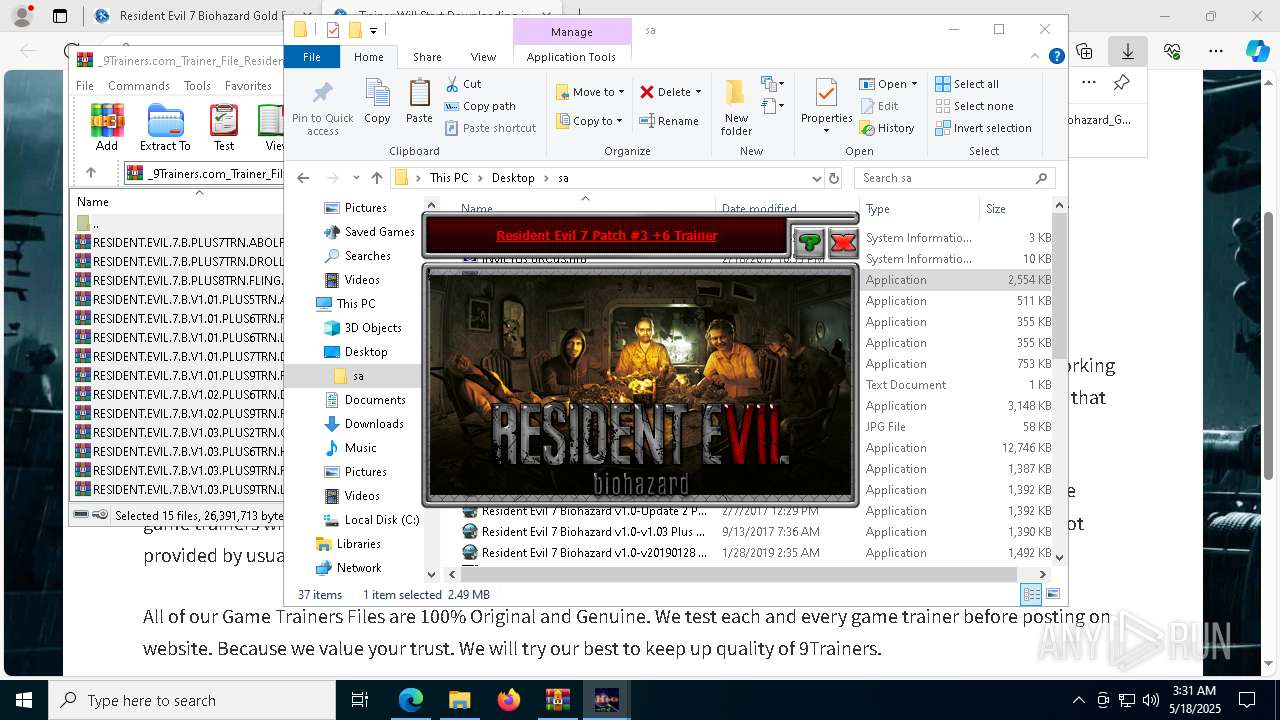Open recent locations dropdown arrow
The image size is (1280, 720).
354,178
